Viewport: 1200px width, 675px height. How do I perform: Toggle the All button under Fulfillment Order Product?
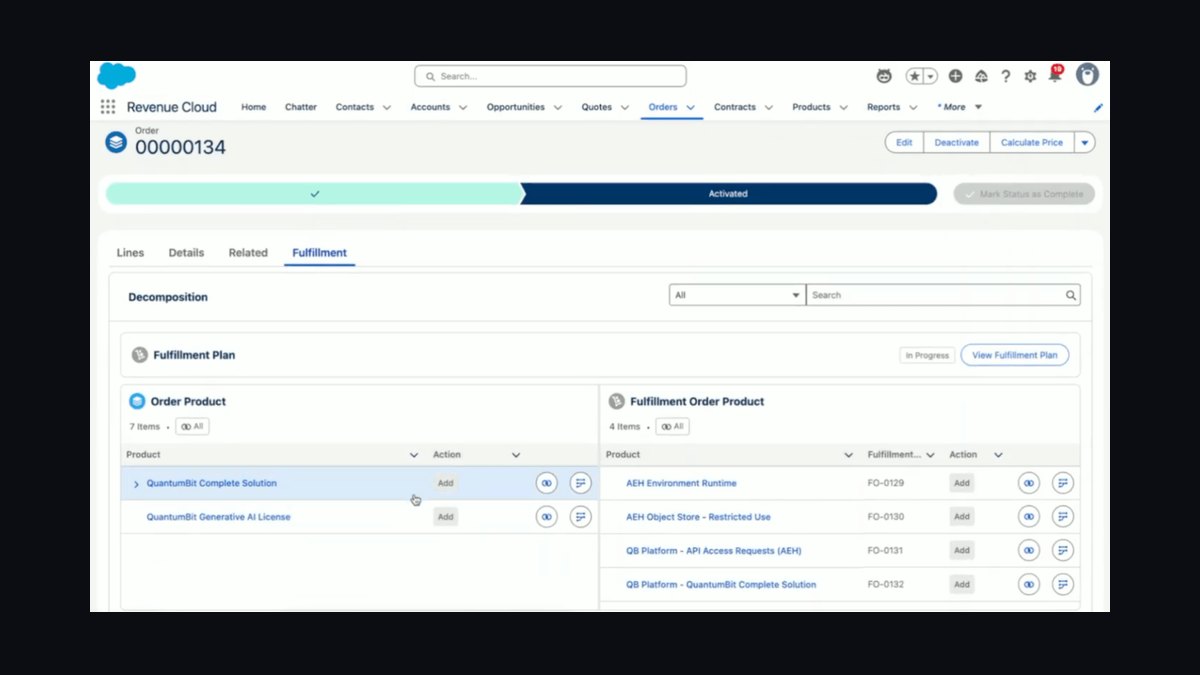672,426
